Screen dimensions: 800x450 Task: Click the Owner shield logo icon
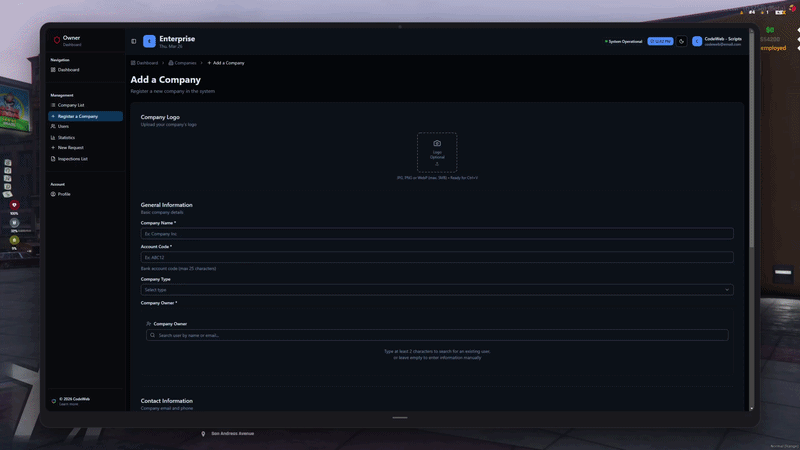[x=56, y=40]
